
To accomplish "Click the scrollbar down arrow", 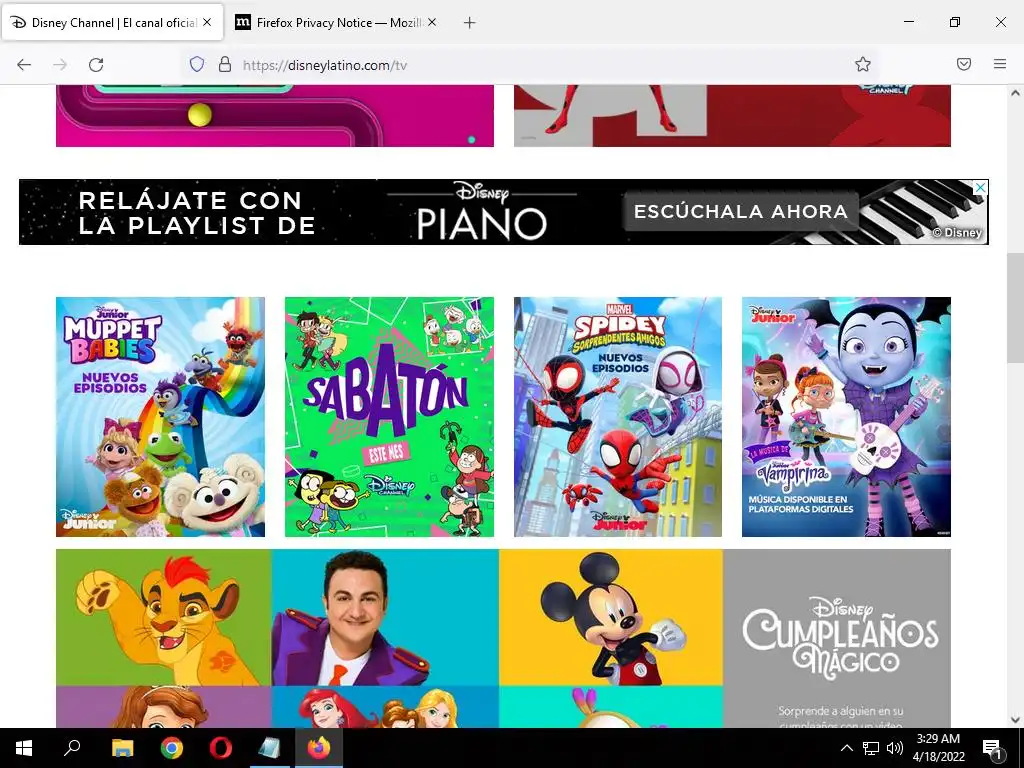I will [x=1015, y=720].
